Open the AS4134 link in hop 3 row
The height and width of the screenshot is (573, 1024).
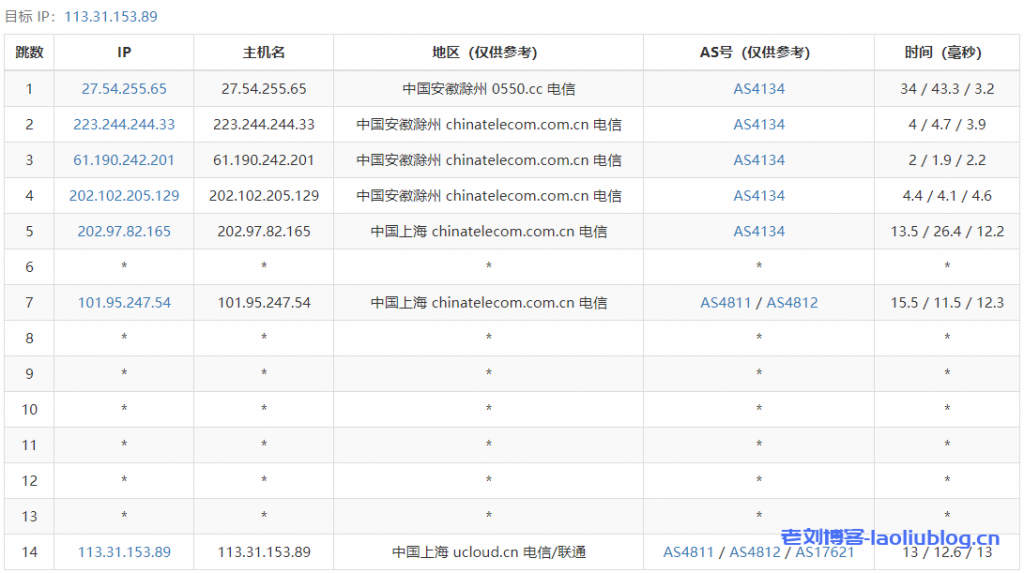[759, 160]
